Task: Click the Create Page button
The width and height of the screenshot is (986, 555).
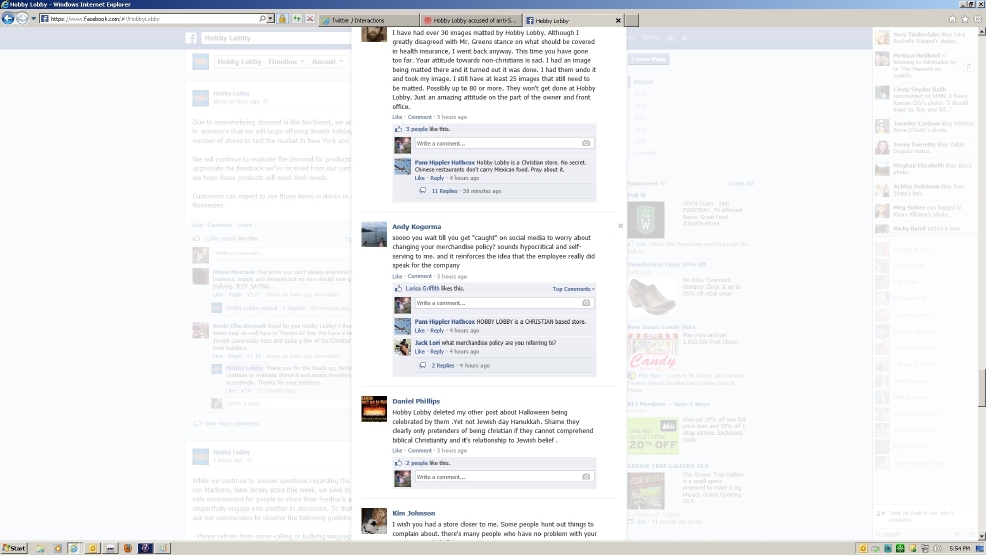Action: point(648,59)
